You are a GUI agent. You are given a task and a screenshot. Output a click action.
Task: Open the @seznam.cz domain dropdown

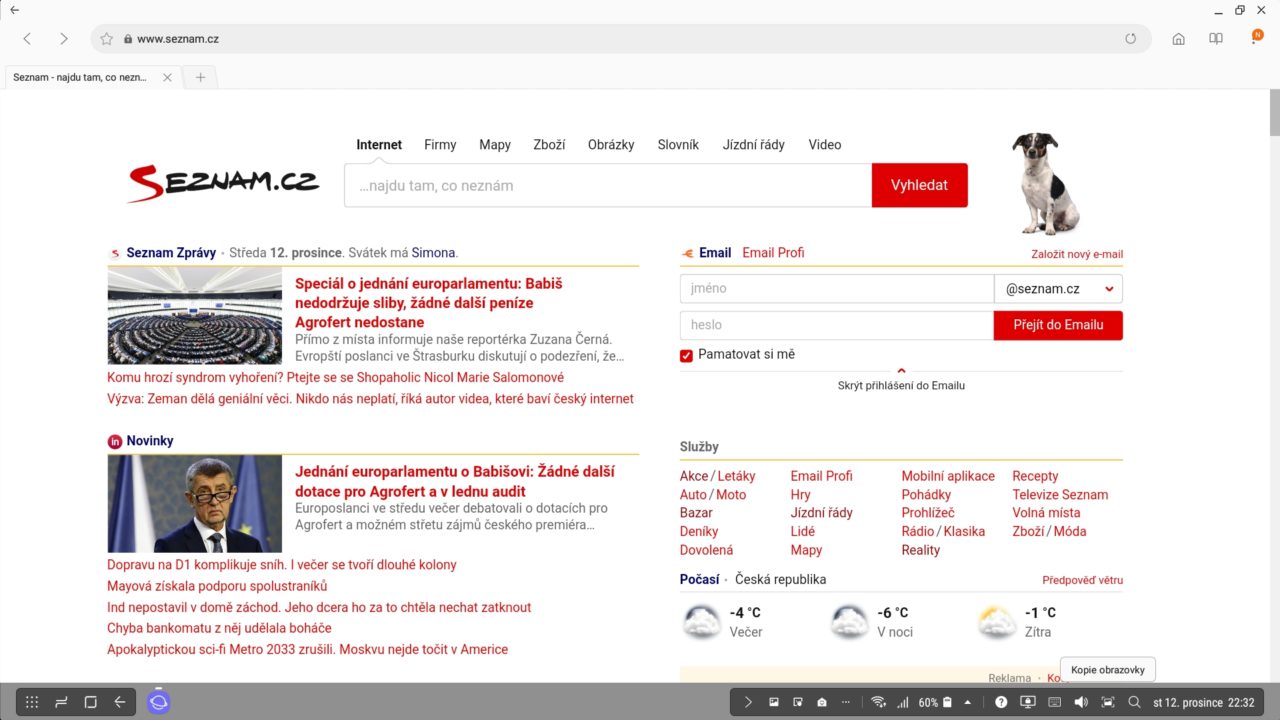(1058, 289)
